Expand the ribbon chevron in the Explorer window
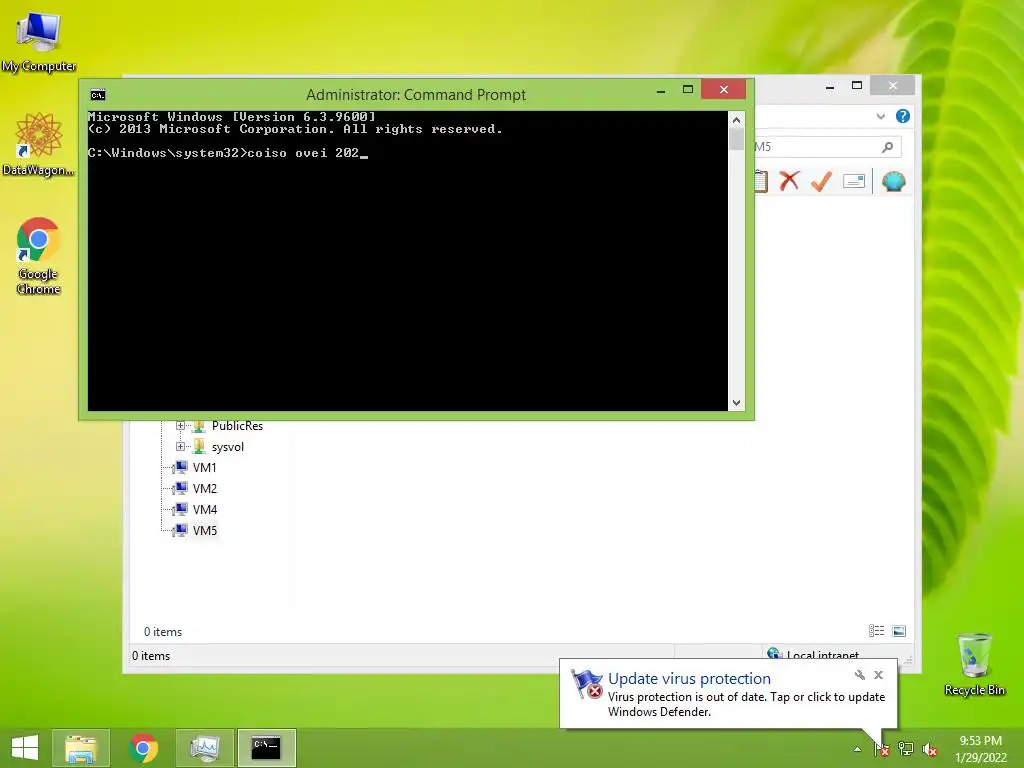1024x768 pixels. tap(880, 116)
